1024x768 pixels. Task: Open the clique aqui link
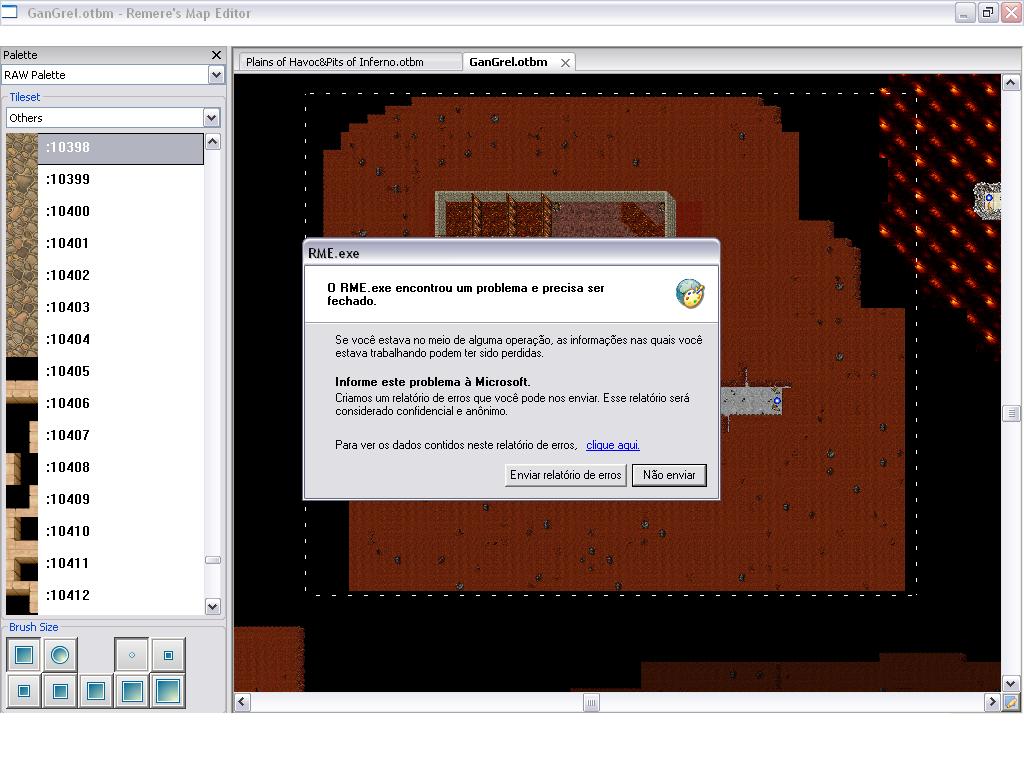(613, 445)
